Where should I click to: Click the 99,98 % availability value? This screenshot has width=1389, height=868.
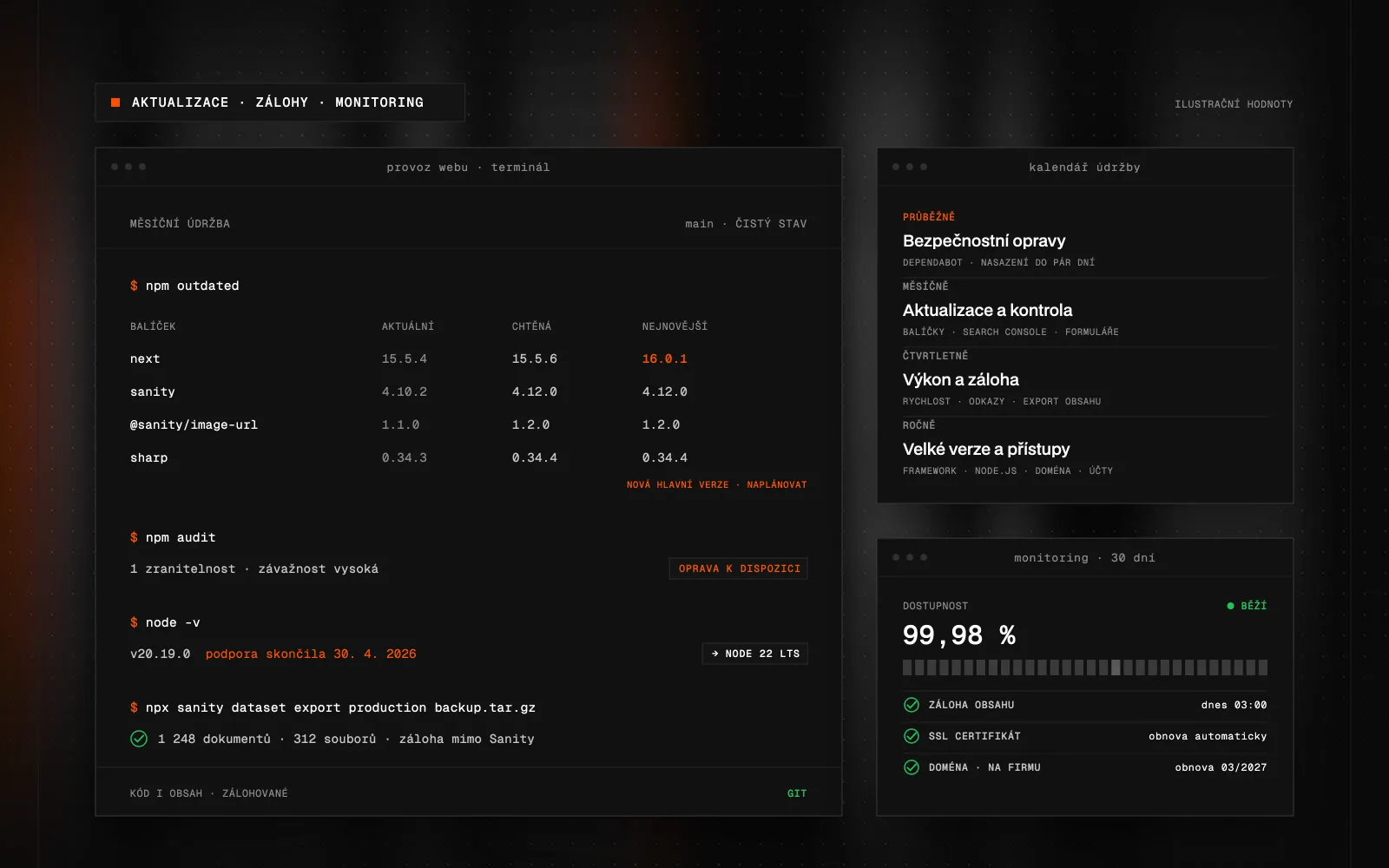959,635
